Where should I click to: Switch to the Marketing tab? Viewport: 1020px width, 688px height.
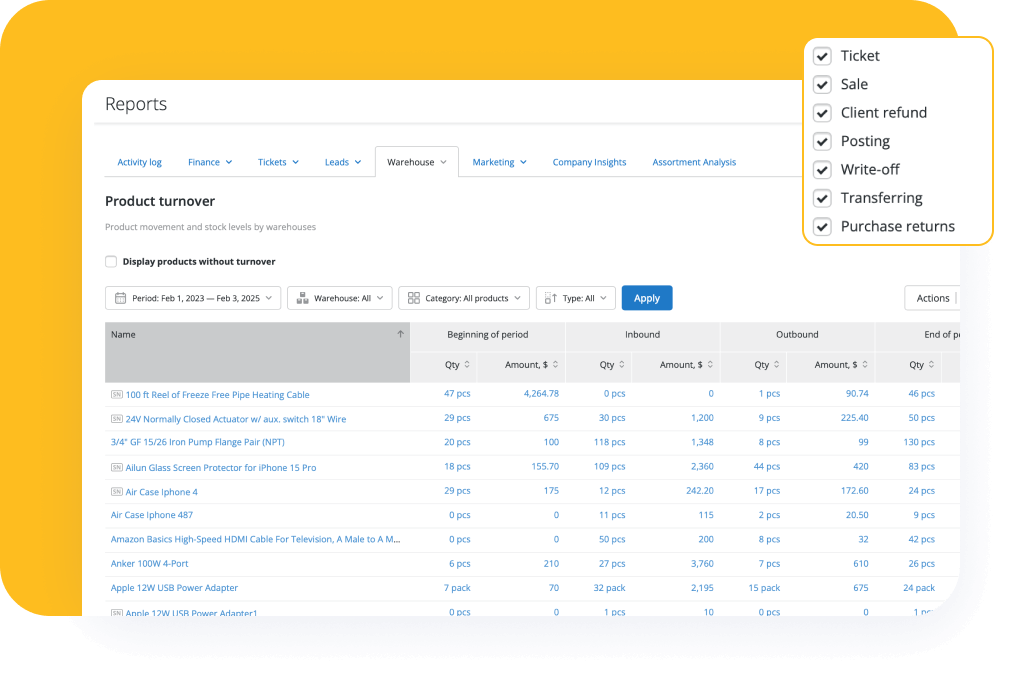tap(494, 161)
